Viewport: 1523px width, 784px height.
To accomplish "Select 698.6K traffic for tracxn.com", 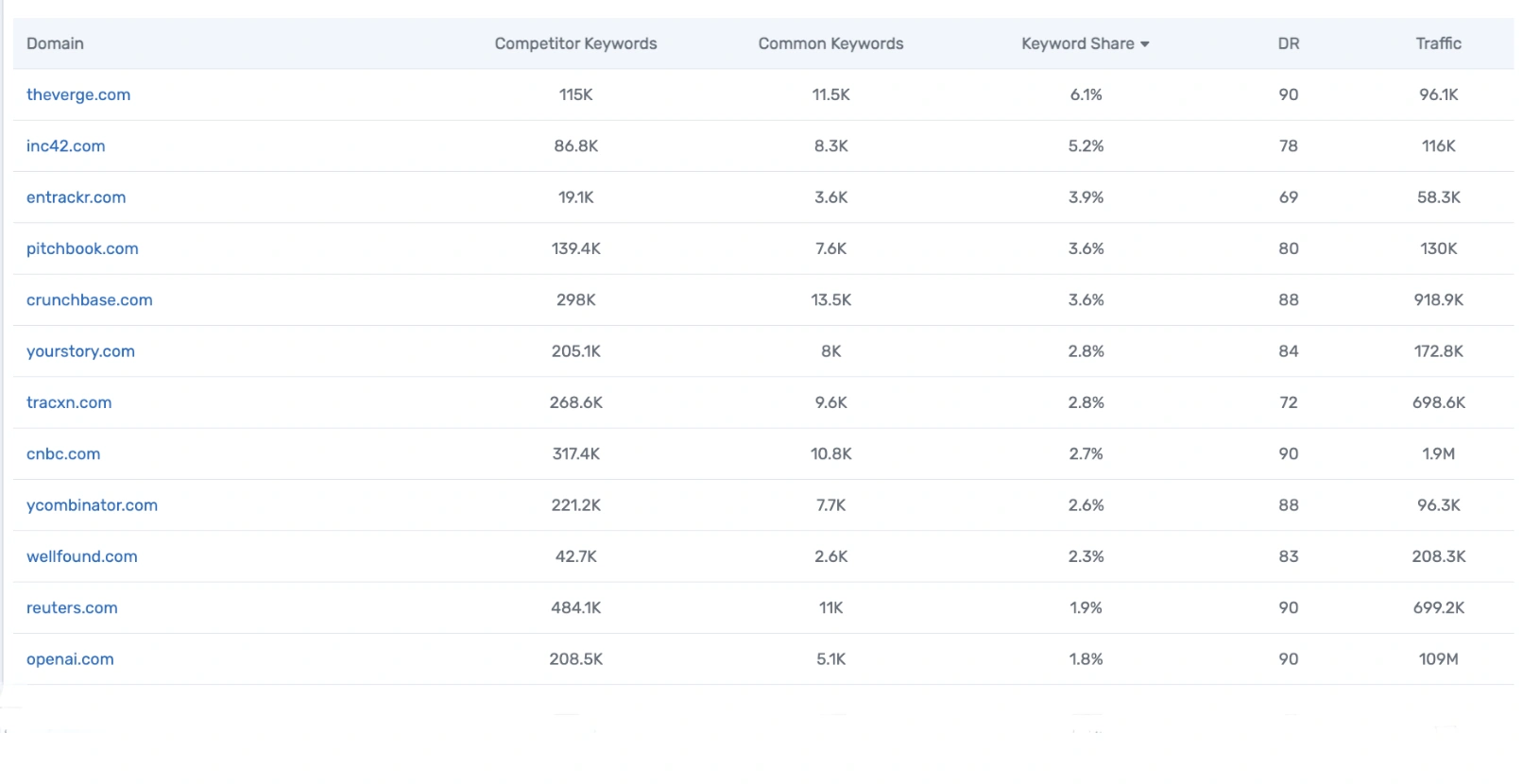I will coord(1438,402).
